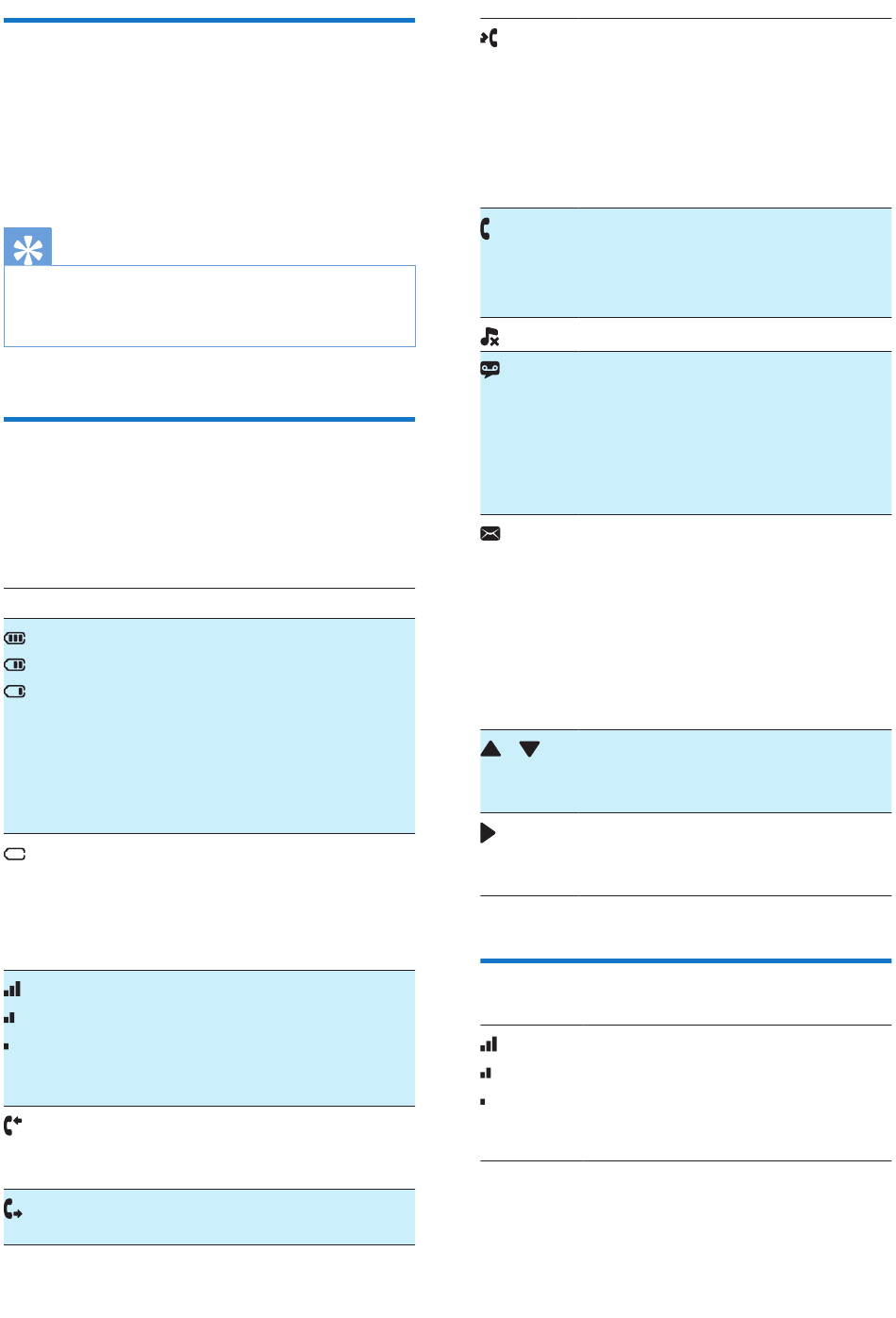Click the three-bar signal icon in right column
The height and width of the screenshot is (1318, 896).
click(x=489, y=1044)
